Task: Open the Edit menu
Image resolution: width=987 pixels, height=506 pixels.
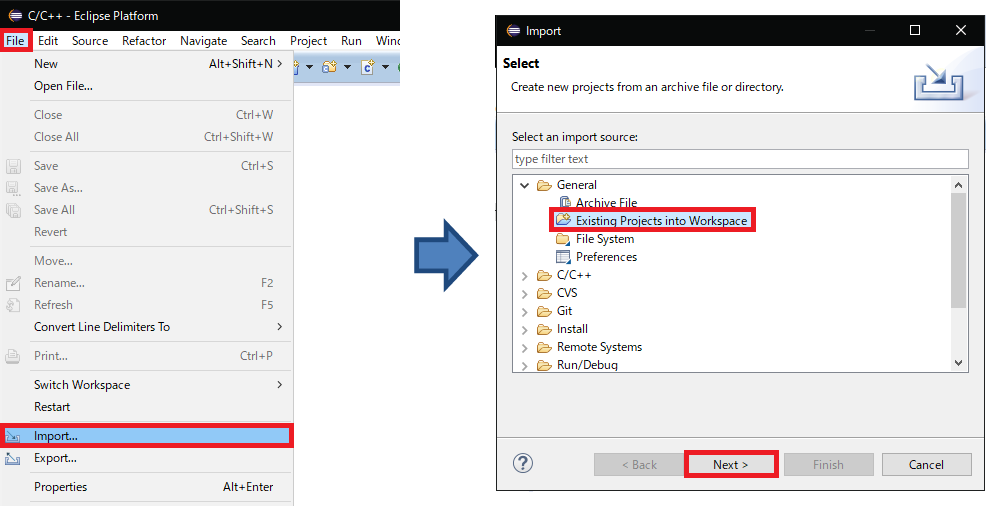Action: (48, 41)
